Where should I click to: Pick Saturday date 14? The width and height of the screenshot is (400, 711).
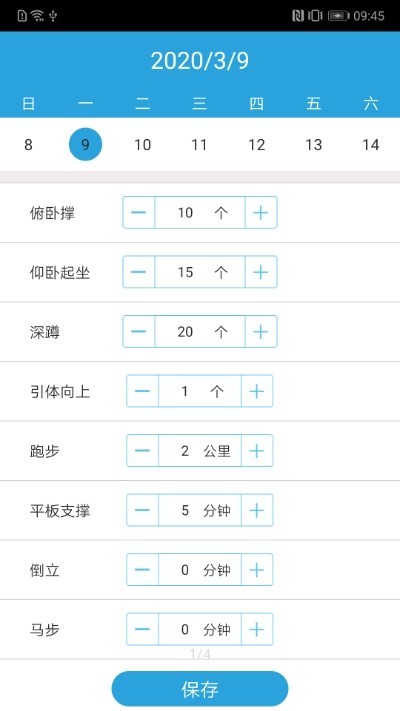[371, 145]
